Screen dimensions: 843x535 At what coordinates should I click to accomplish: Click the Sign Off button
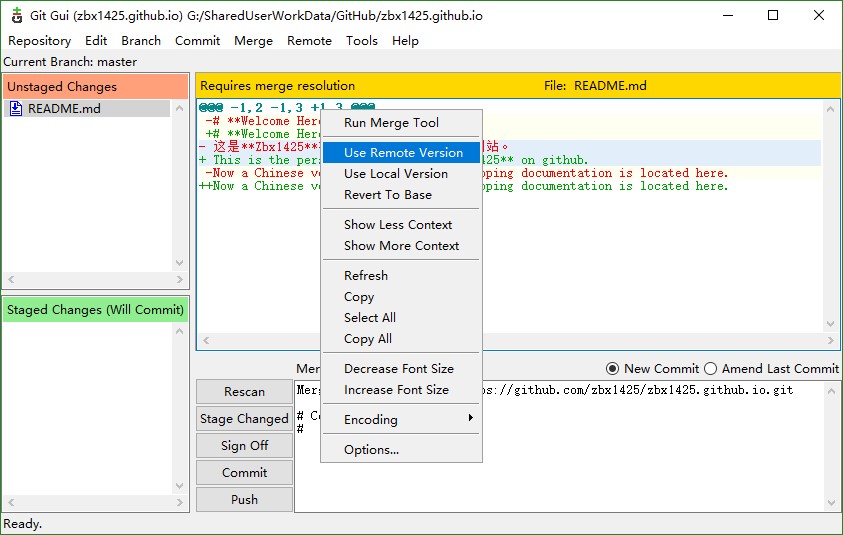(x=244, y=445)
